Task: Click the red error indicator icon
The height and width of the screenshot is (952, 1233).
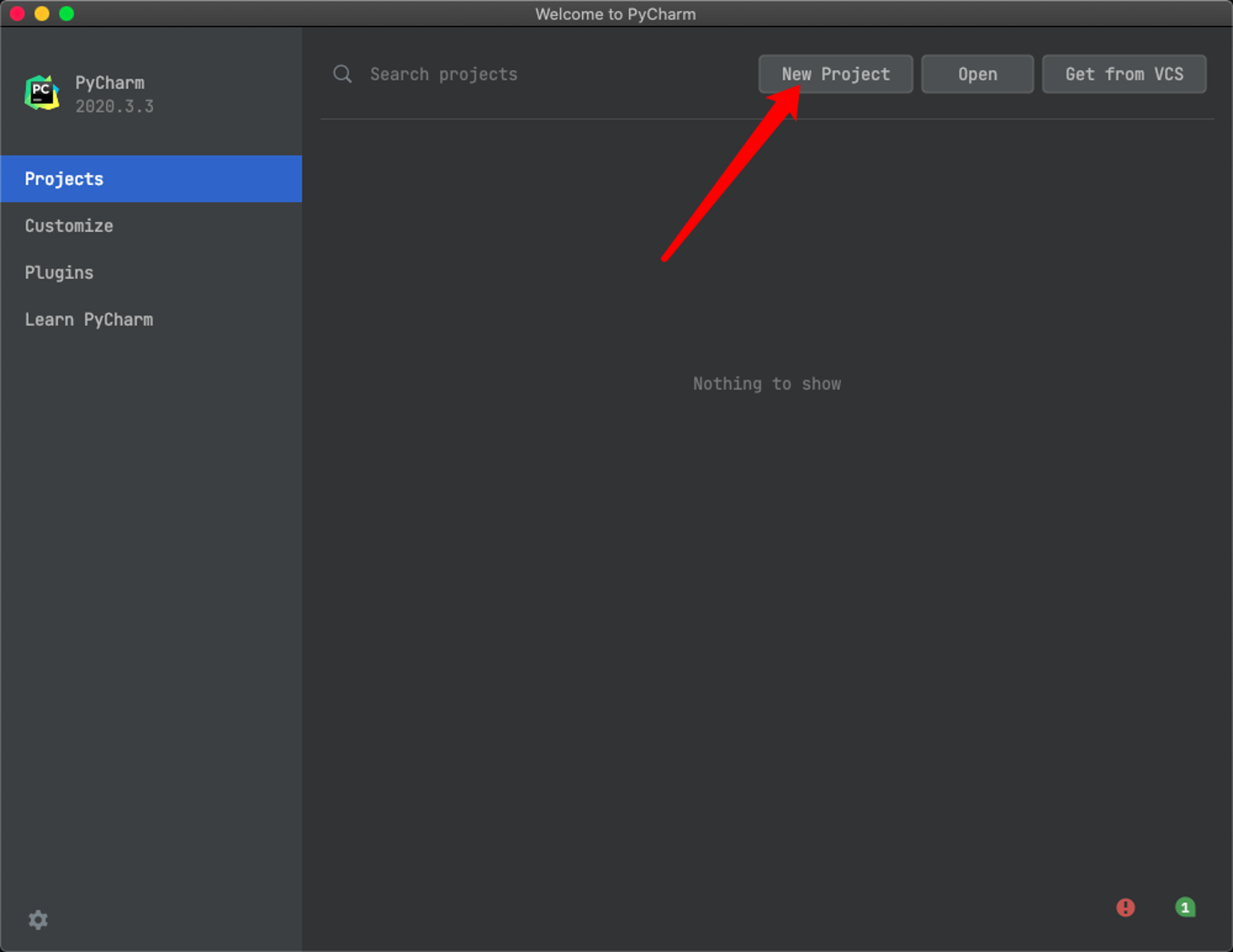Action: [x=1126, y=907]
